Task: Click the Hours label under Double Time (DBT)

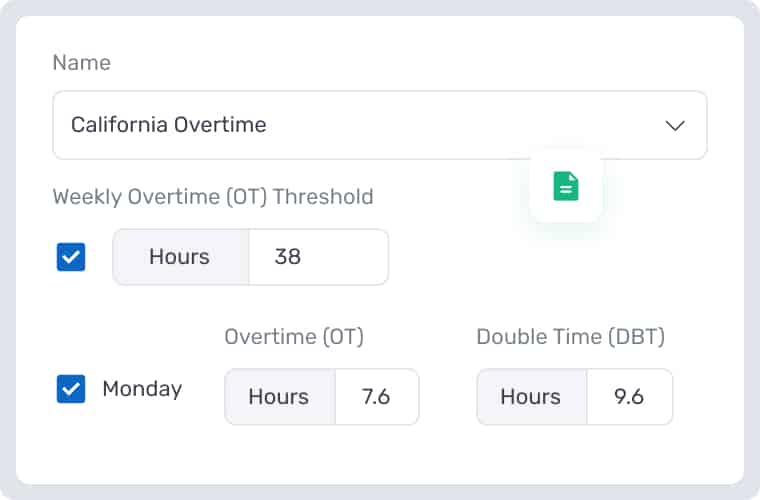Action: pyautogui.click(x=531, y=397)
